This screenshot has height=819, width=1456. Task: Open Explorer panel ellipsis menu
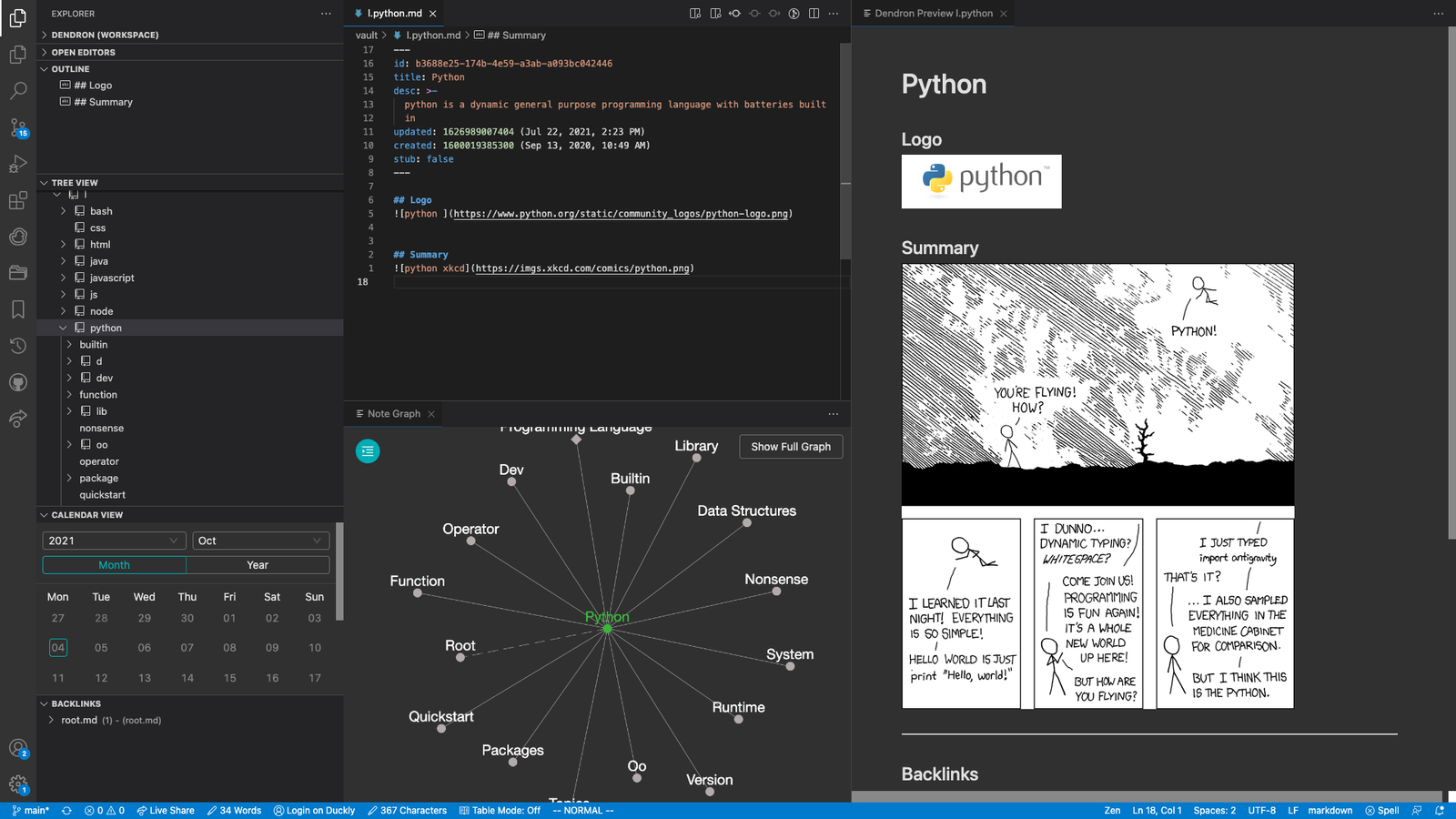(326, 14)
